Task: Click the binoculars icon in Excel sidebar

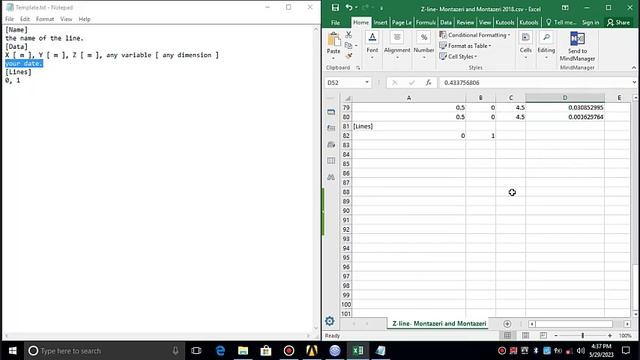Action: (331, 177)
